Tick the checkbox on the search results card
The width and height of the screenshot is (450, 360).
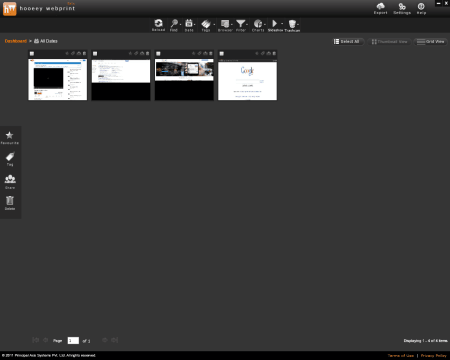coord(95,53)
